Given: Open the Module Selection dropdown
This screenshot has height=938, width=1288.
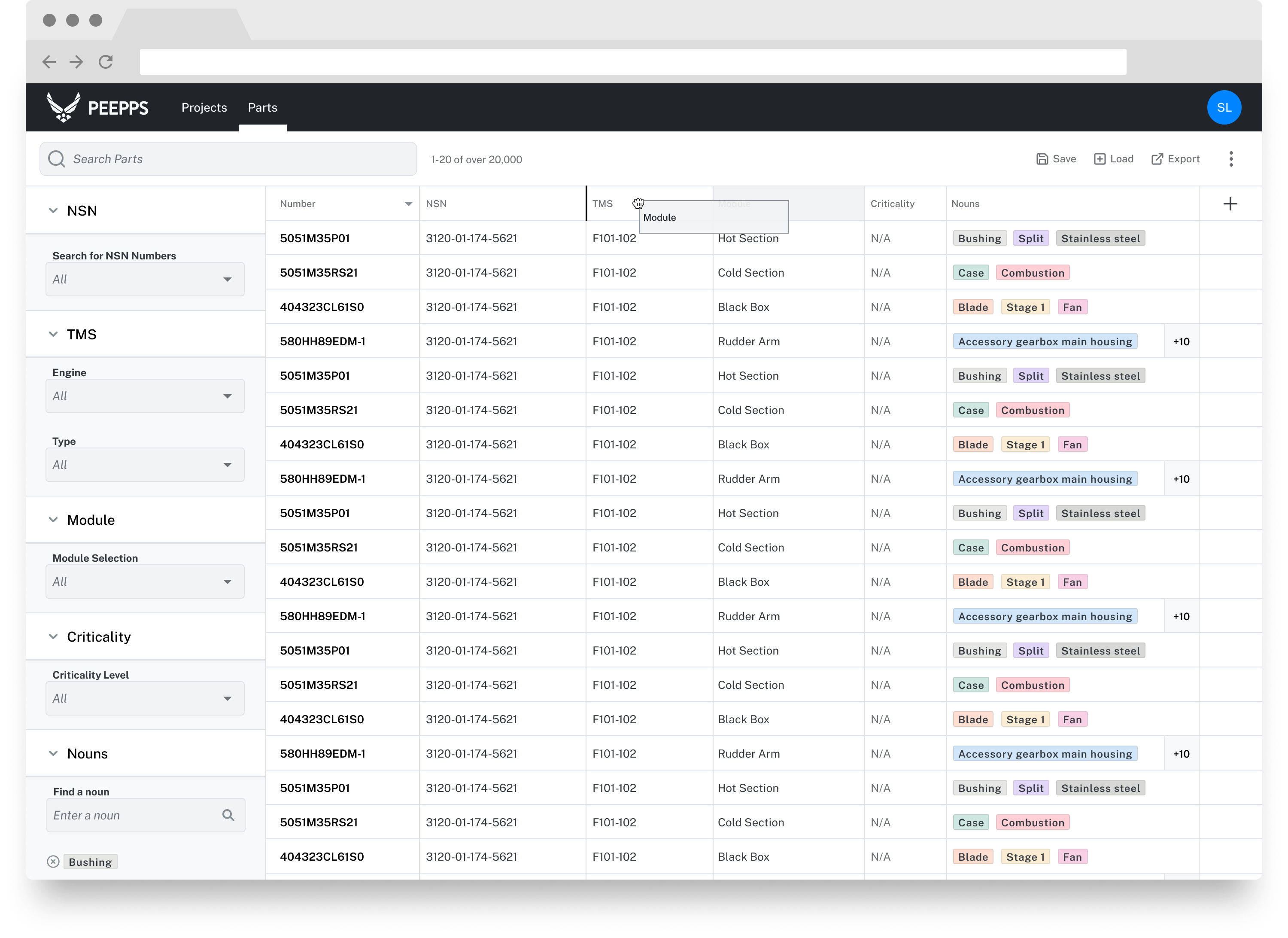Looking at the screenshot, I should click(x=145, y=582).
